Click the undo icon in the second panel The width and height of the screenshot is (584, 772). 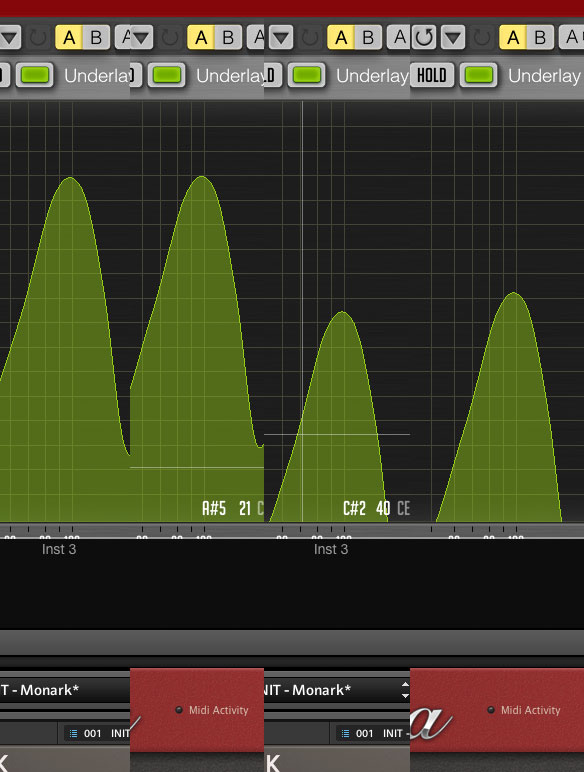170,38
